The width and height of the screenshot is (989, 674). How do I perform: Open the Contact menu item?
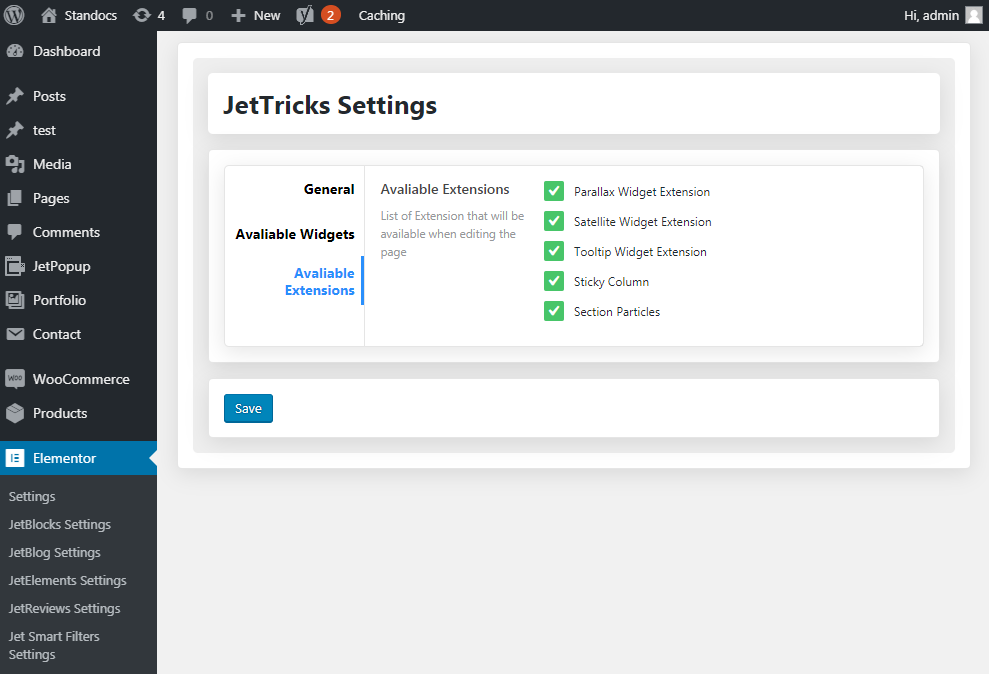tap(78, 334)
